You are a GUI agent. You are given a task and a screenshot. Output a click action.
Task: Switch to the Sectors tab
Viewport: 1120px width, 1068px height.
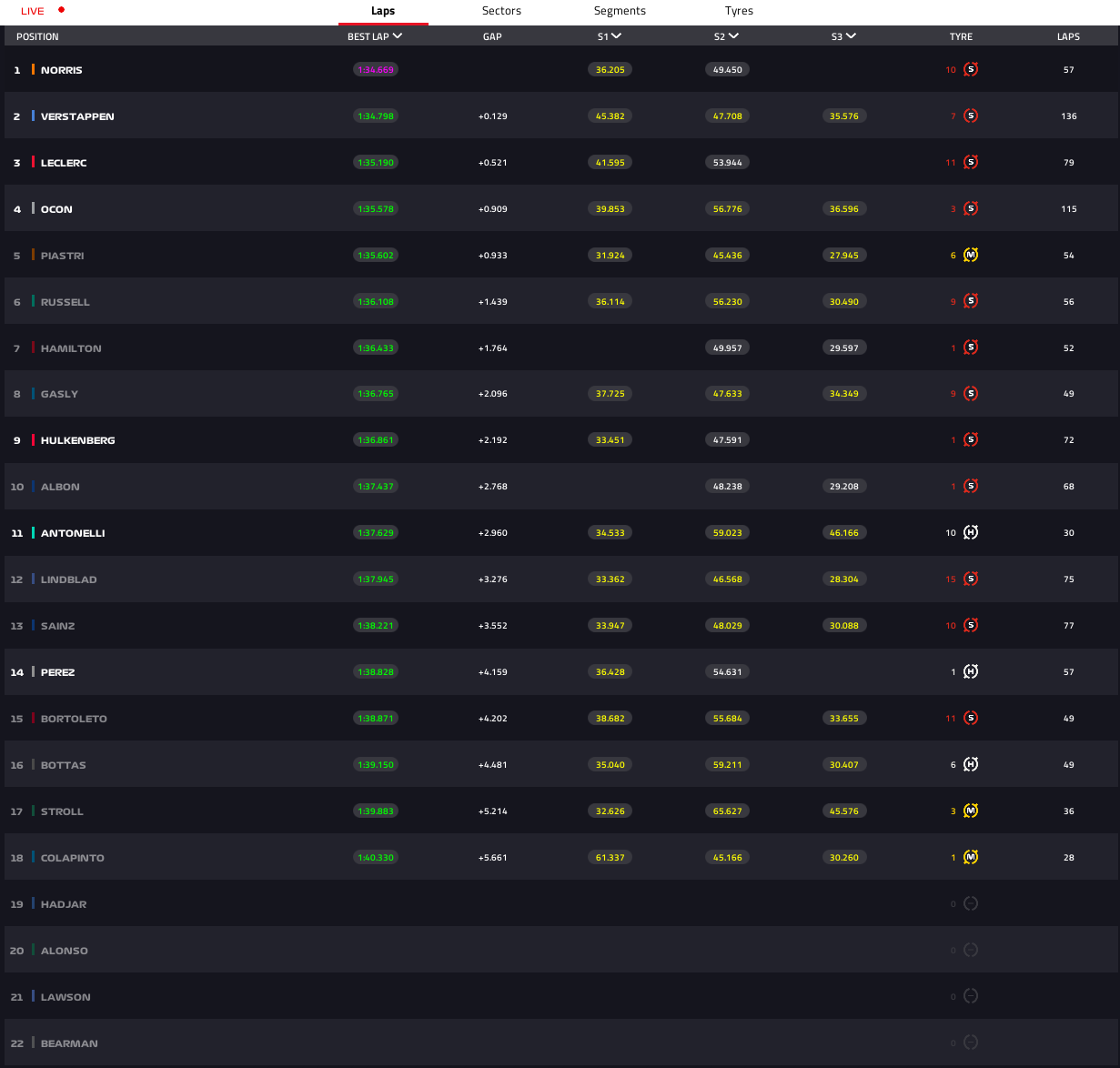(x=501, y=11)
